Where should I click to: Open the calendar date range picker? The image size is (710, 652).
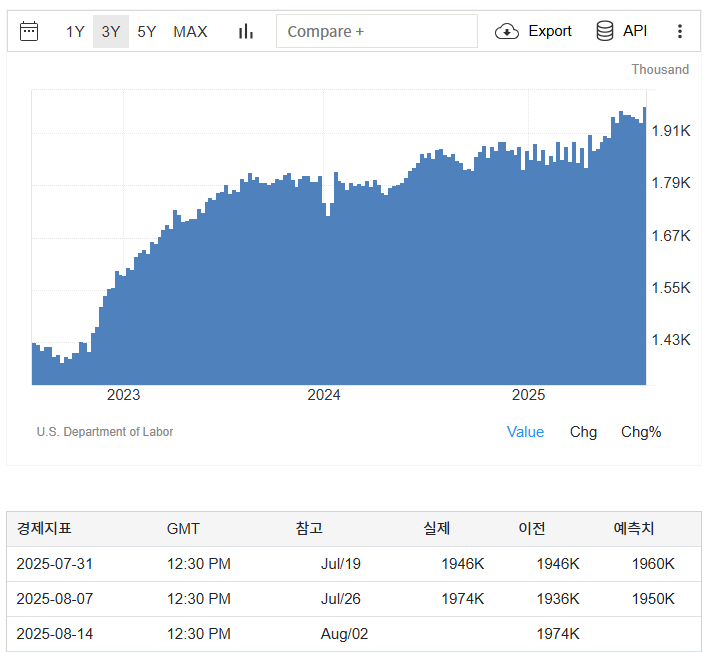pyautogui.click(x=29, y=31)
